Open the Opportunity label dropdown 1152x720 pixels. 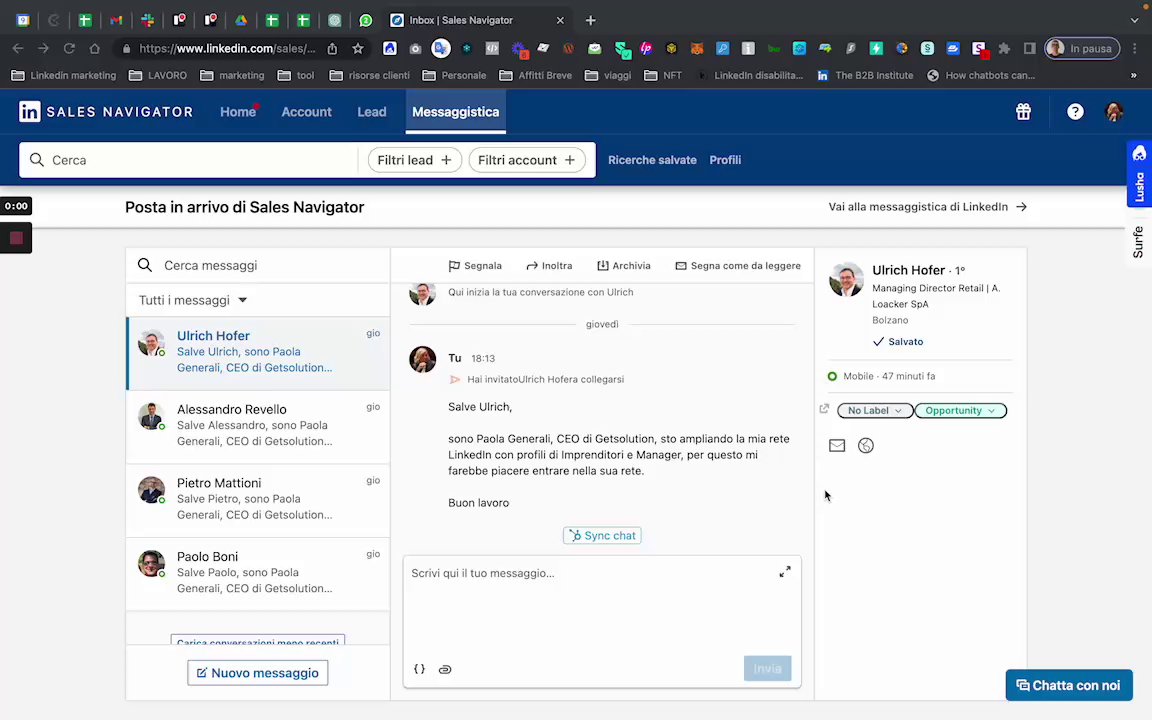click(x=960, y=411)
